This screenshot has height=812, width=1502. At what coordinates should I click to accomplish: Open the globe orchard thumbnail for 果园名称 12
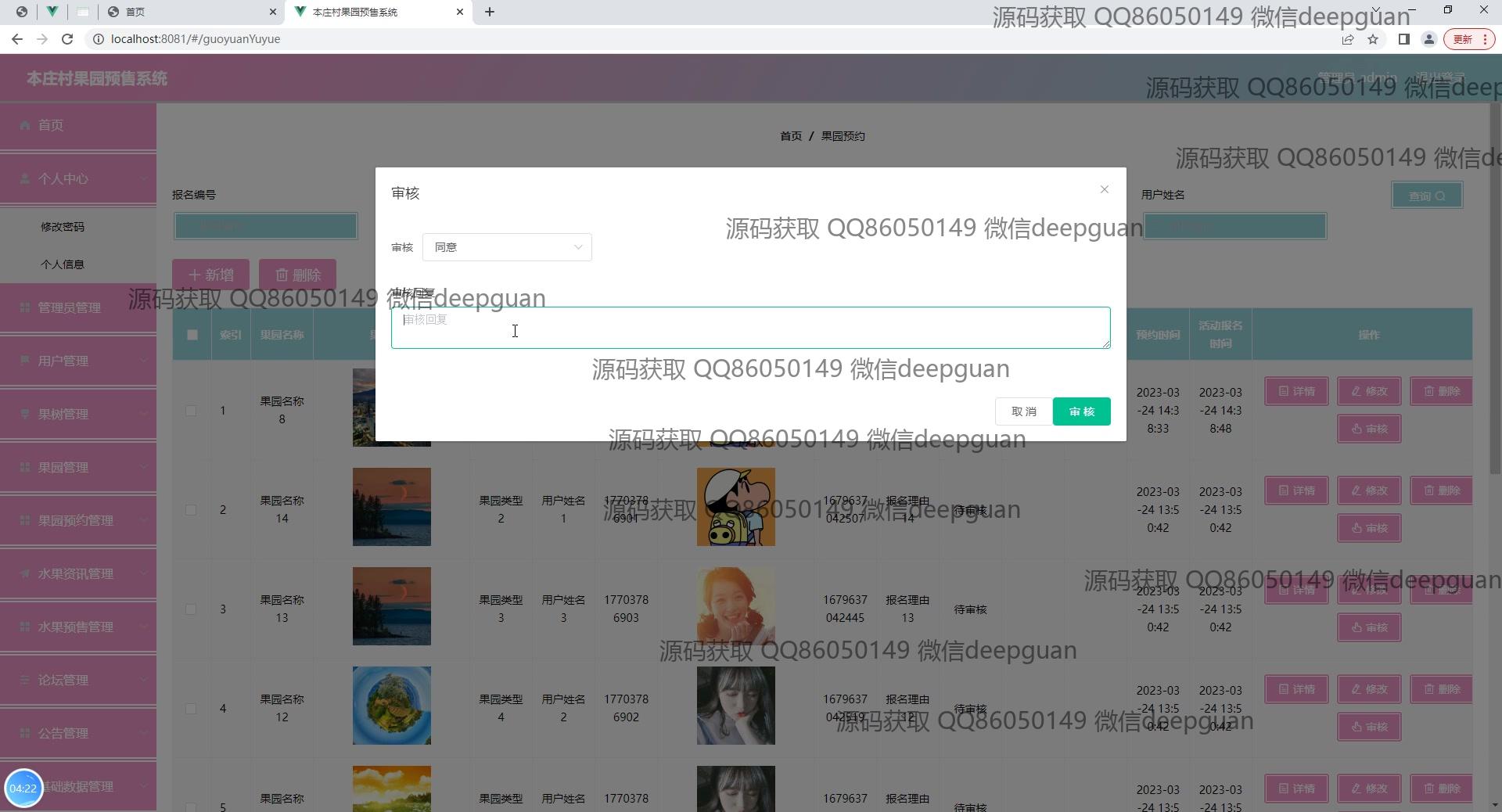pyautogui.click(x=391, y=706)
